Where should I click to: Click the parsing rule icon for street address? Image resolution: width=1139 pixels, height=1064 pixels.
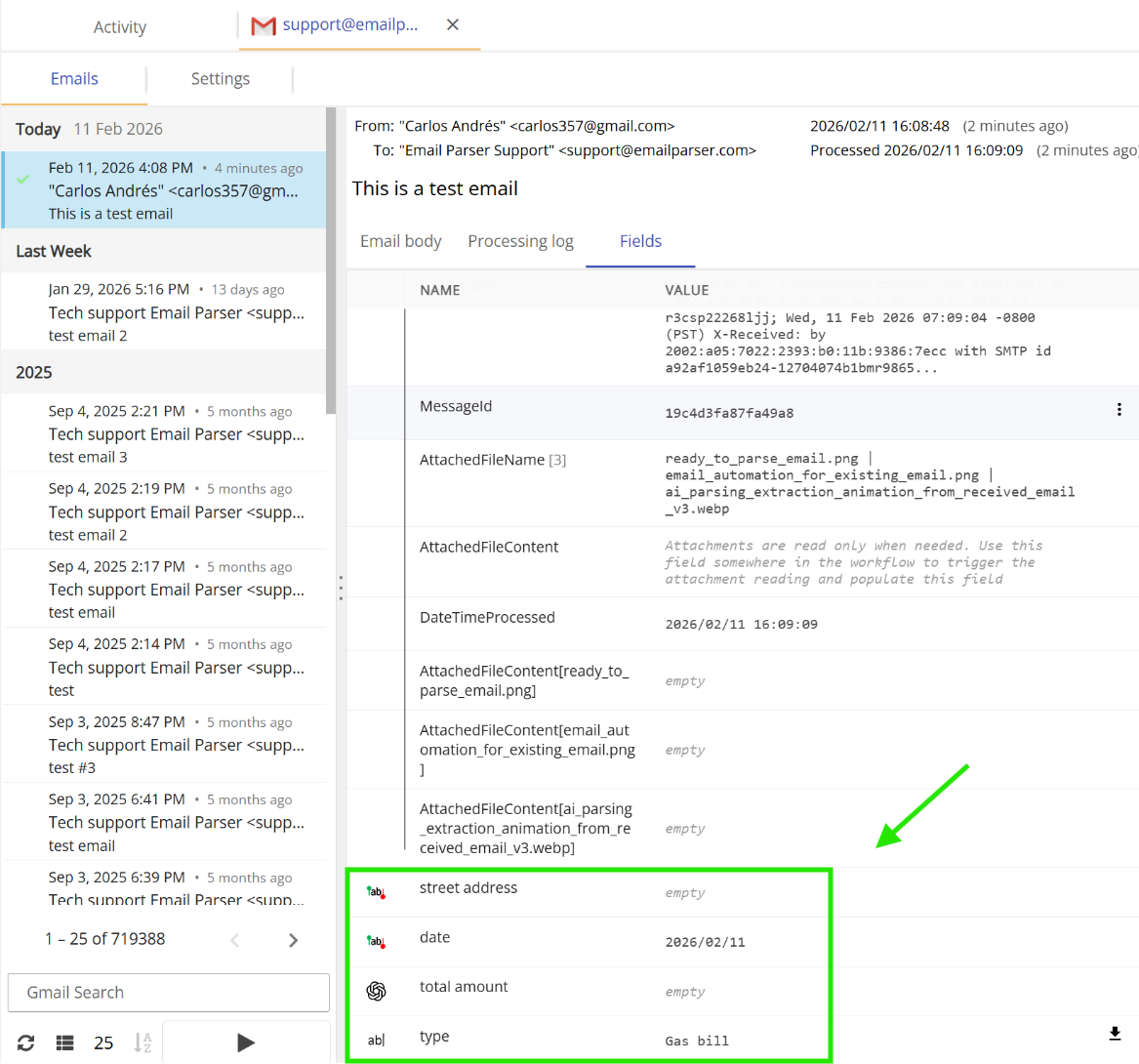(376, 889)
